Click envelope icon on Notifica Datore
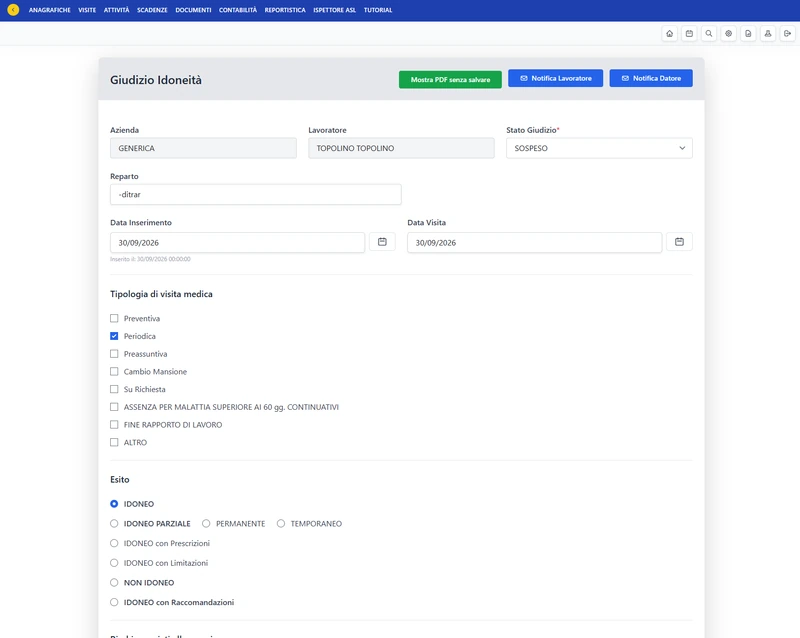 [625, 78]
